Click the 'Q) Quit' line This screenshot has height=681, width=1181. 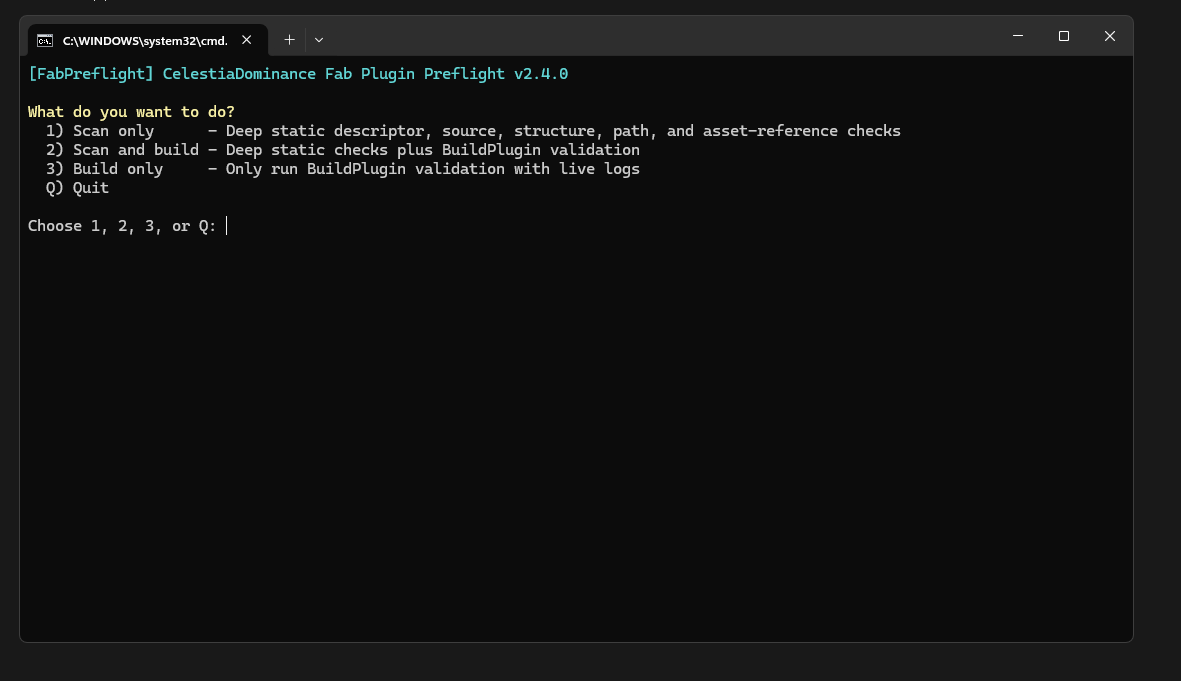click(77, 188)
